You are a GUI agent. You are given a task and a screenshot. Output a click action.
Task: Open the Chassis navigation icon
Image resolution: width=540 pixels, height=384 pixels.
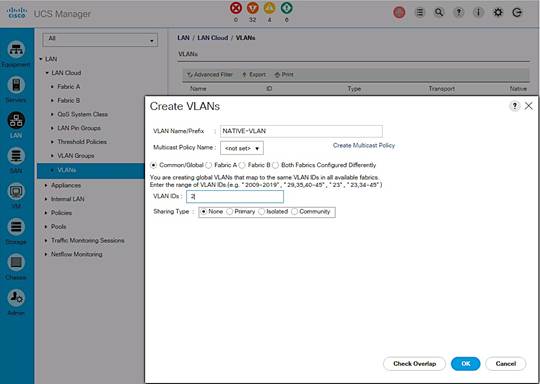(16, 263)
